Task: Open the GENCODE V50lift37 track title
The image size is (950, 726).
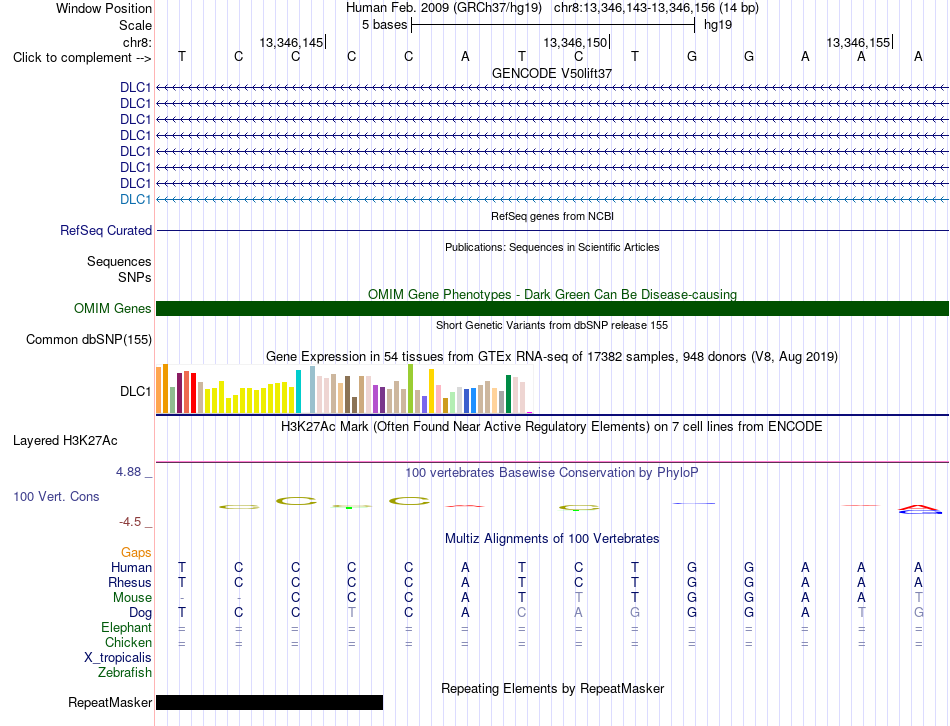Action: pyautogui.click(x=552, y=73)
